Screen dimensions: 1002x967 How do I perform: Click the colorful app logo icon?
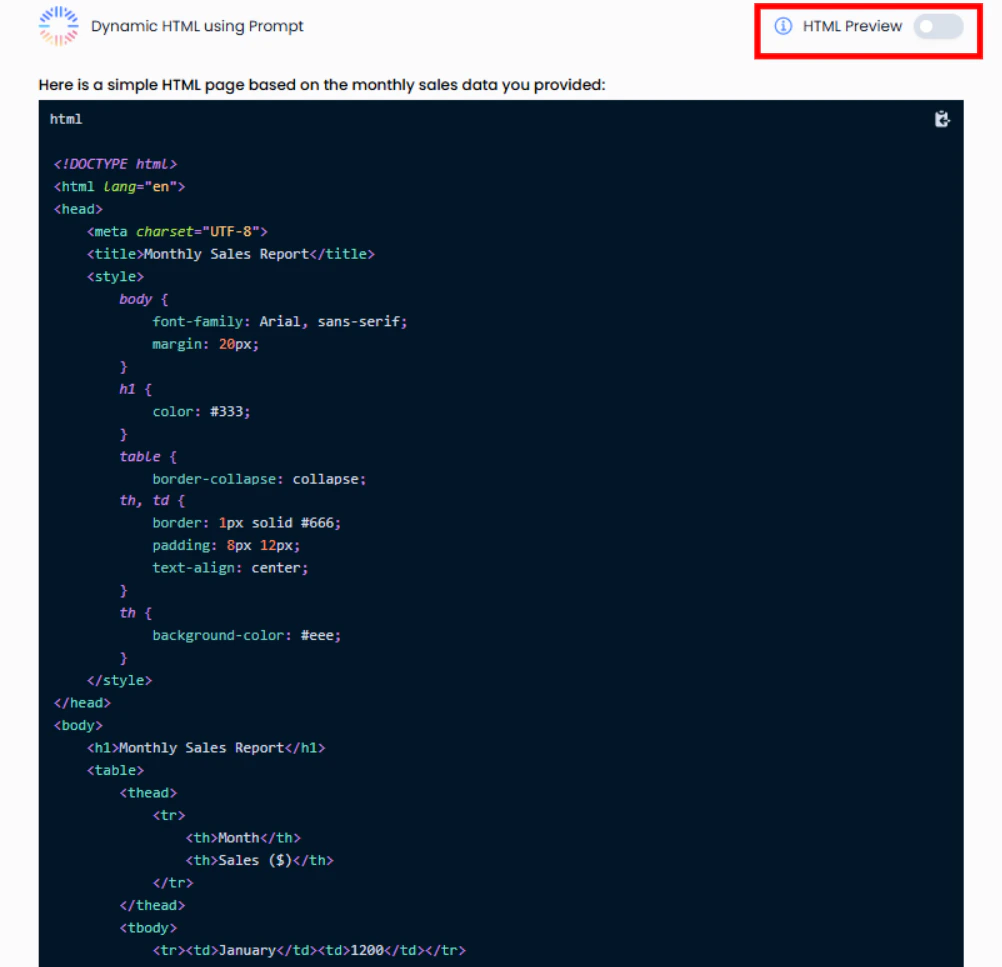[x=57, y=26]
